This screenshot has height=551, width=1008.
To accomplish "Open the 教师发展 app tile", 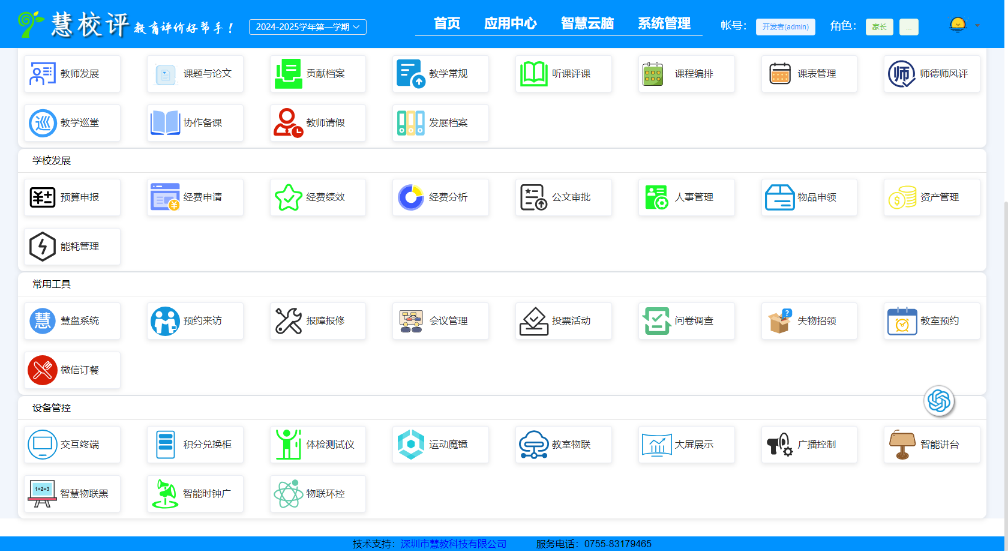I will point(72,74).
